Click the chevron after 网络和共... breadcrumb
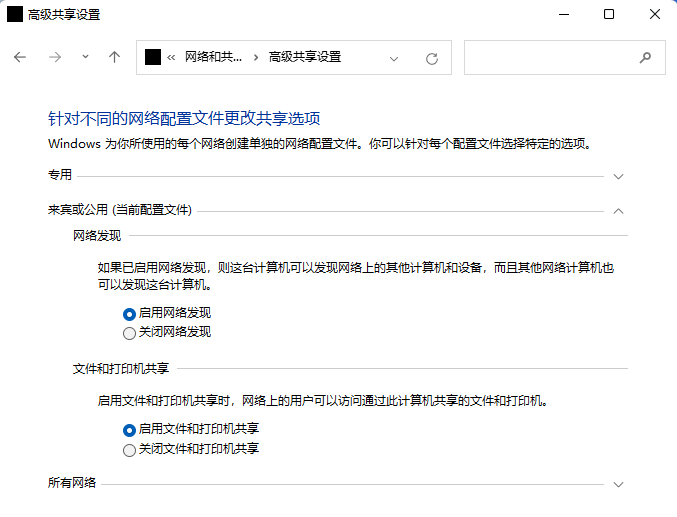The height and width of the screenshot is (517, 677). [x=256, y=58]
